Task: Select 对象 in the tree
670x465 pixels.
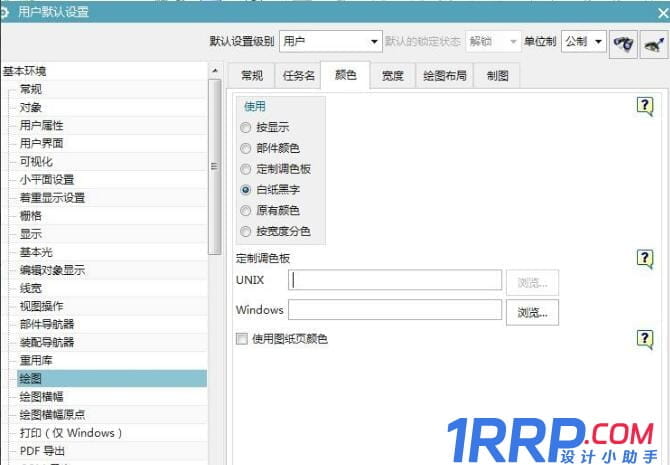Action: click(31, 107)
